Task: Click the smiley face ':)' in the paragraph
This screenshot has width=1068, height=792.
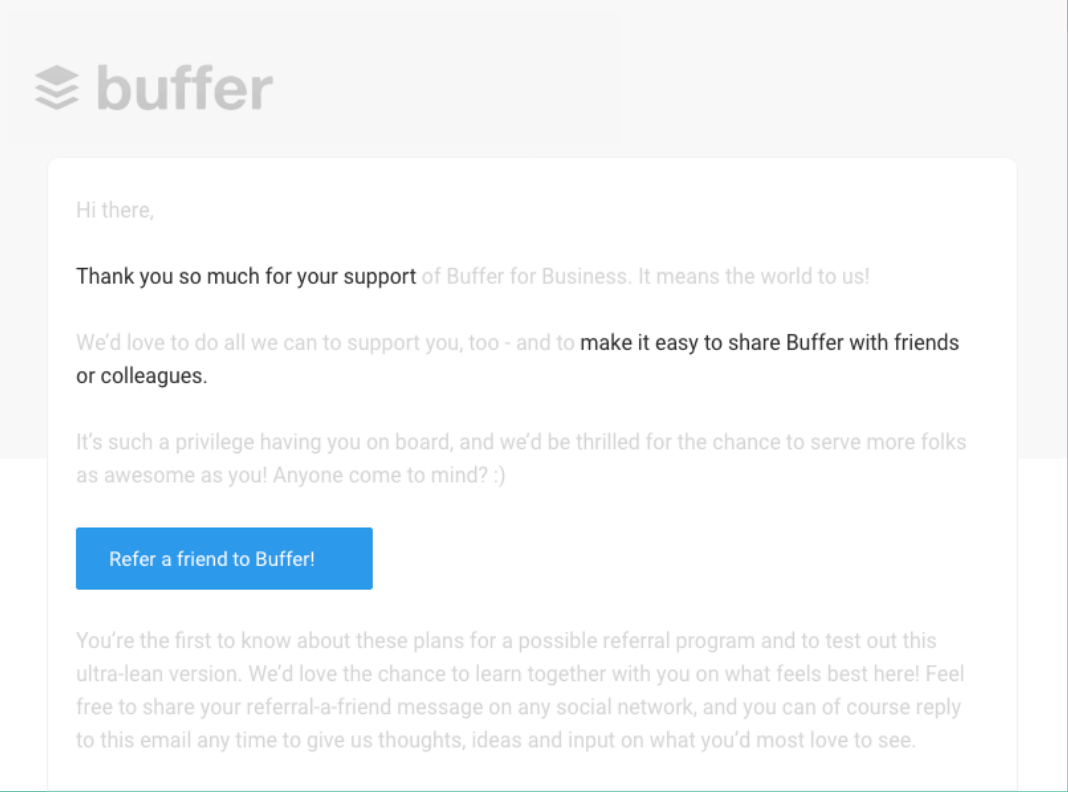Action: 500,475
